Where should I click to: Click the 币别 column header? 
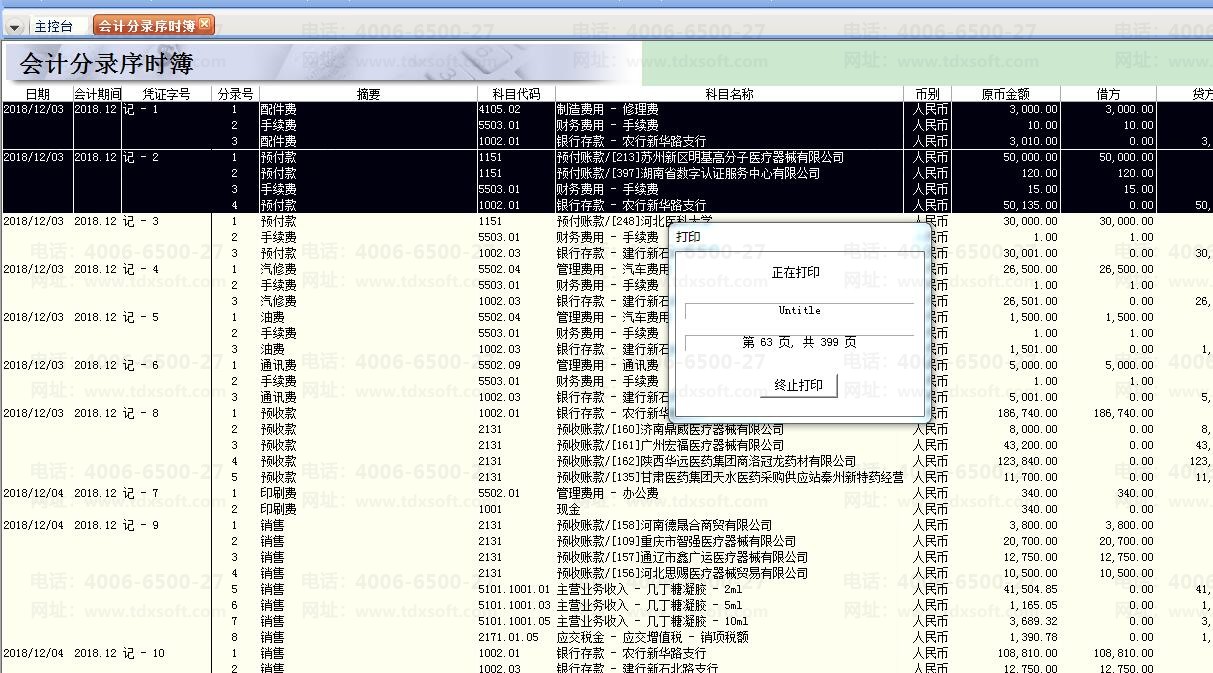(x=927, y=94)
